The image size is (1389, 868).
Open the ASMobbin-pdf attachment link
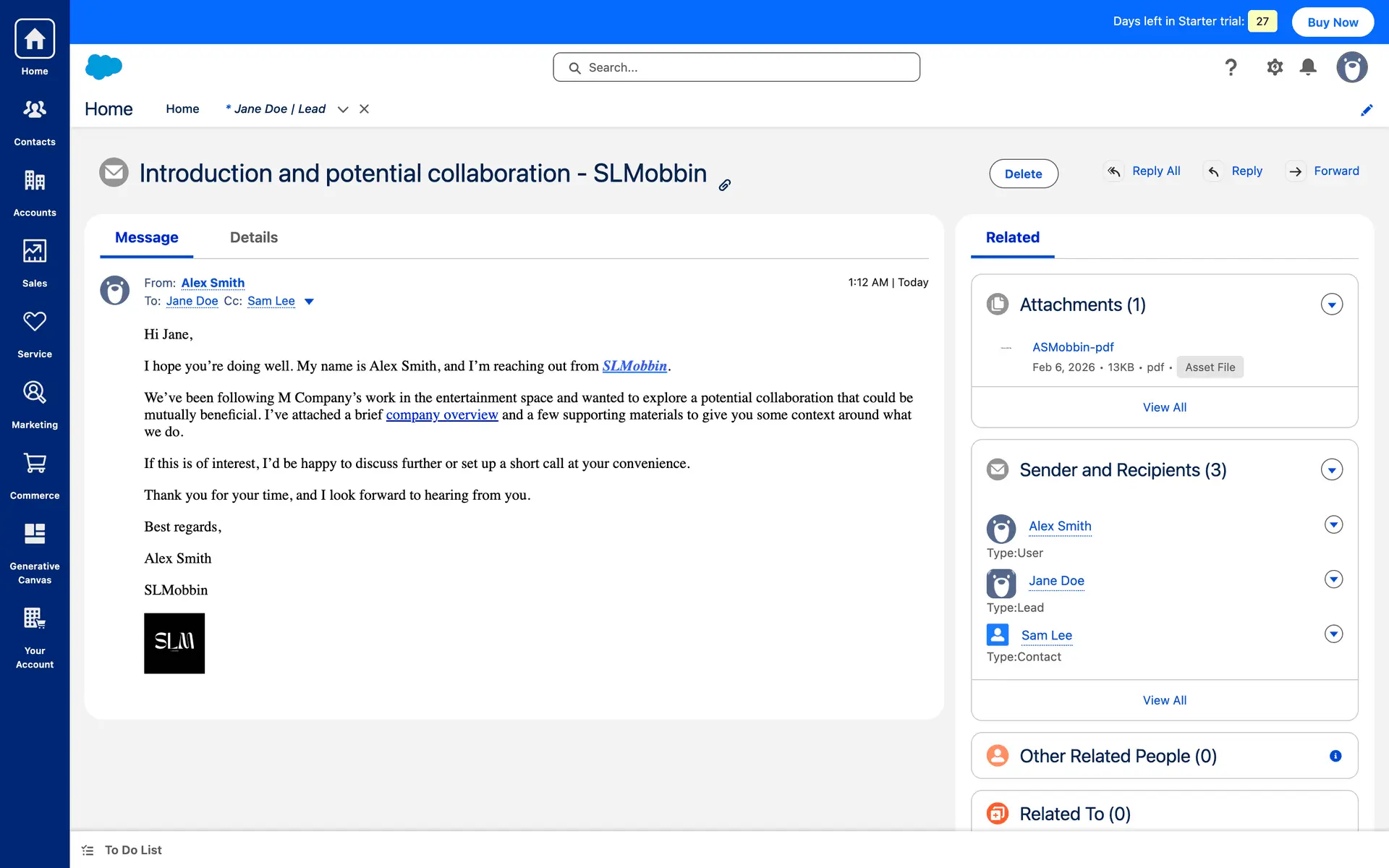[x=1072, y=347]
